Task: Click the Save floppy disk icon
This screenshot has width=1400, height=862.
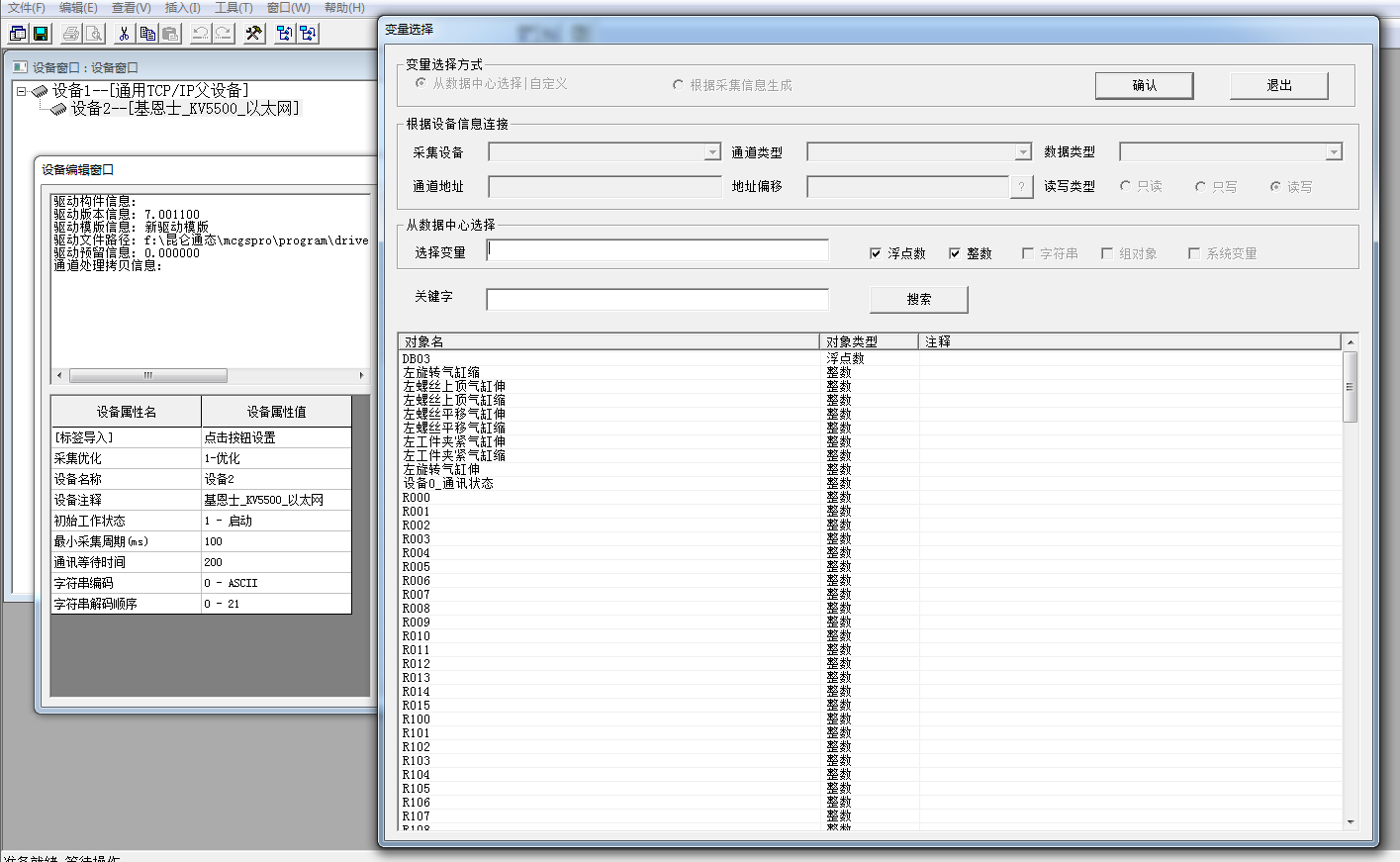Action: (x=41, y=34)
